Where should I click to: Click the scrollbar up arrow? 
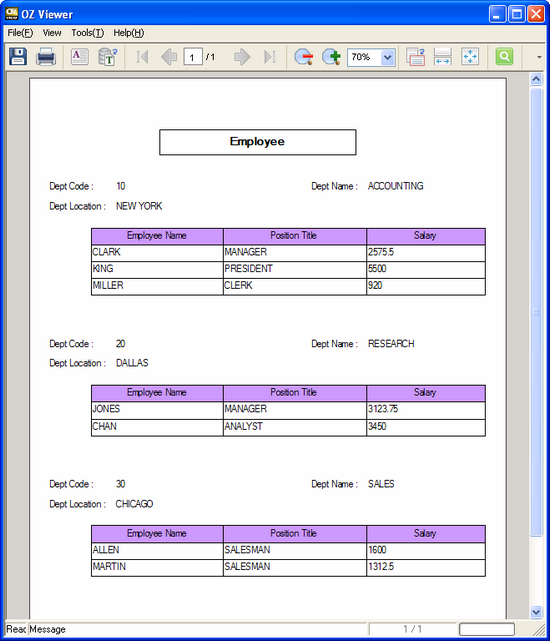tap(536, 79)
